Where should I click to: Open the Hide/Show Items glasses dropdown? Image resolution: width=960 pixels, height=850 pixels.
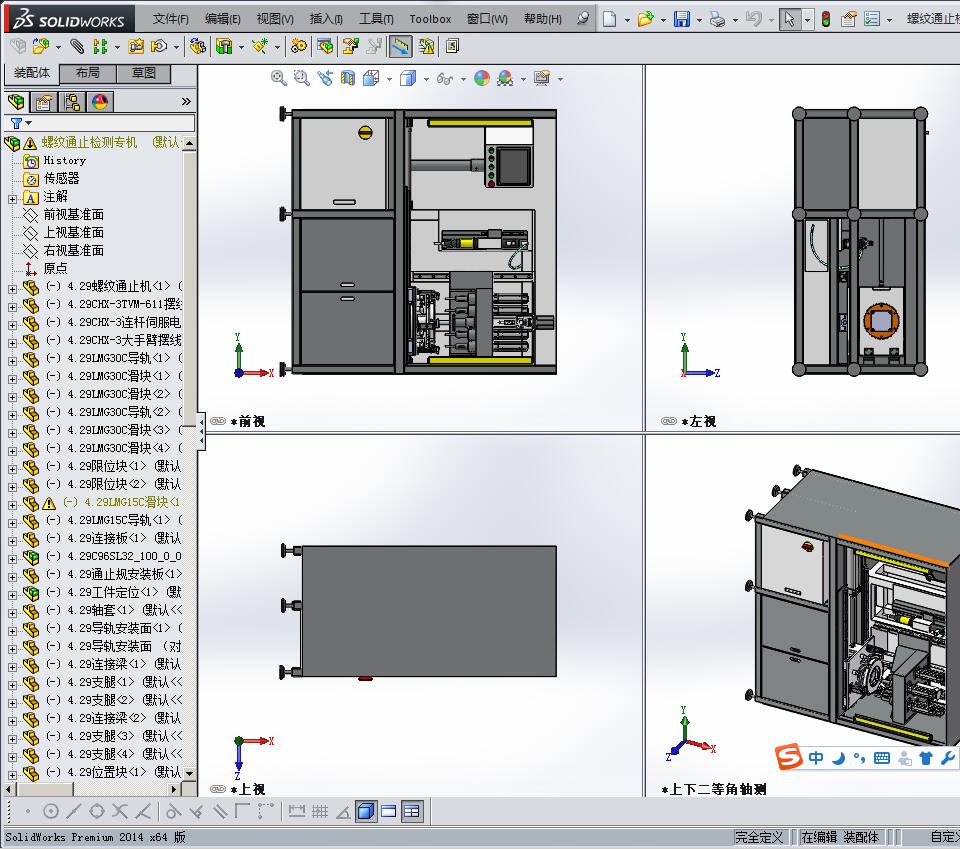[463, 79]
